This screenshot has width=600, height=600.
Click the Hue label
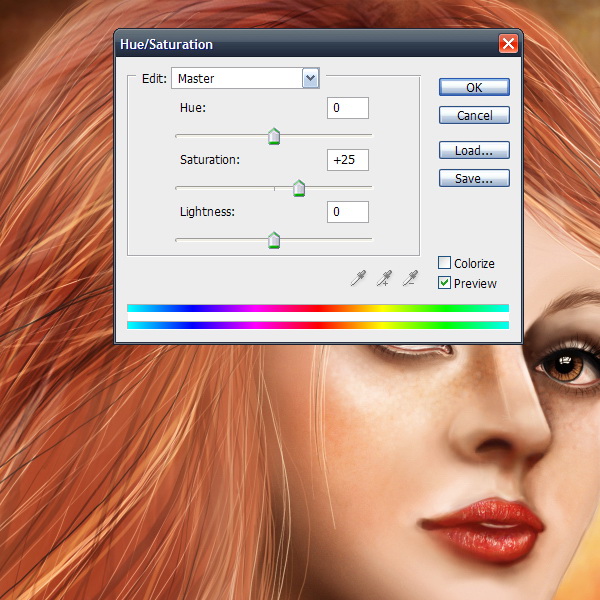(193, 108)
